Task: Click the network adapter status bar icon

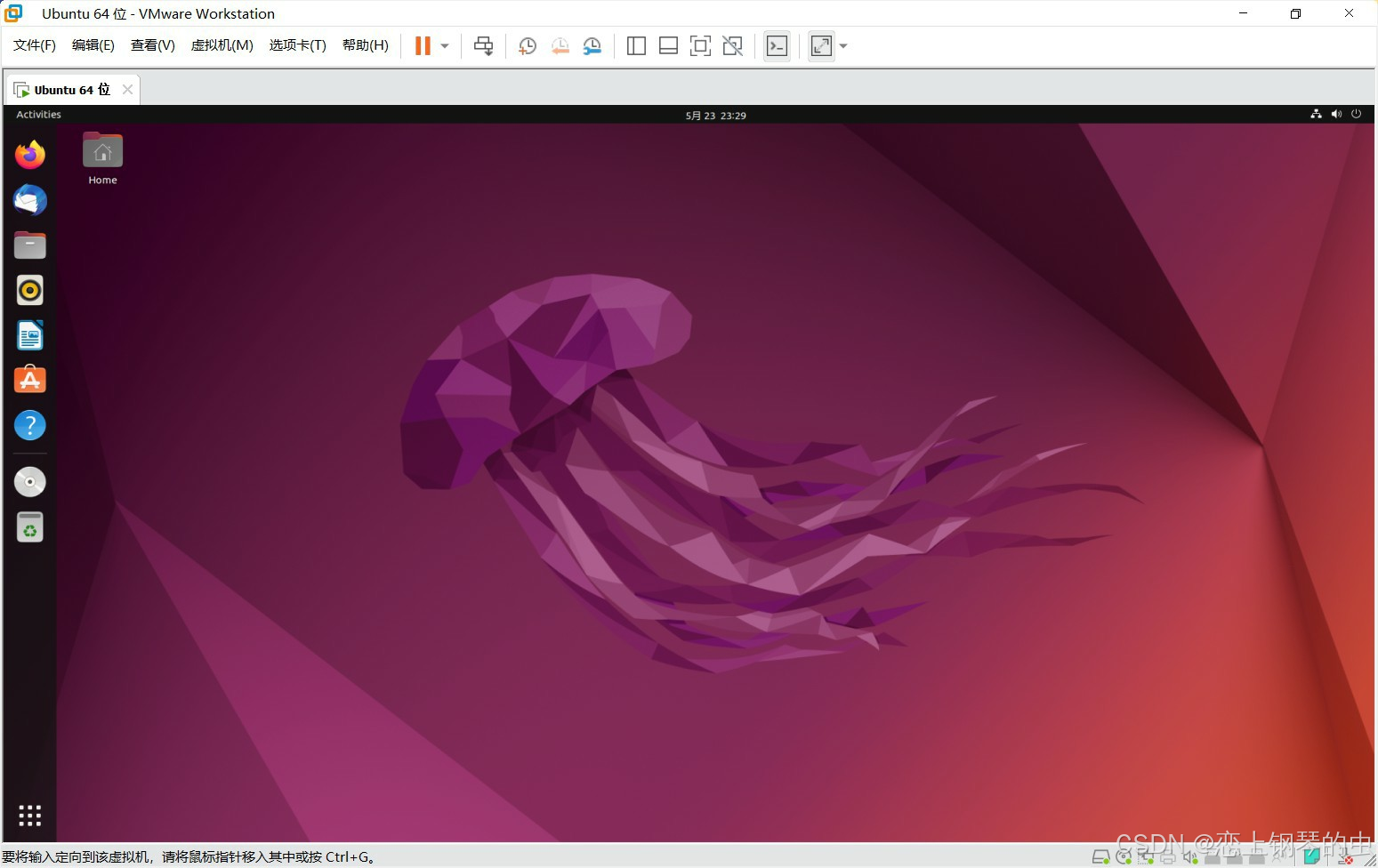Action: click(x=1147, y=857)
